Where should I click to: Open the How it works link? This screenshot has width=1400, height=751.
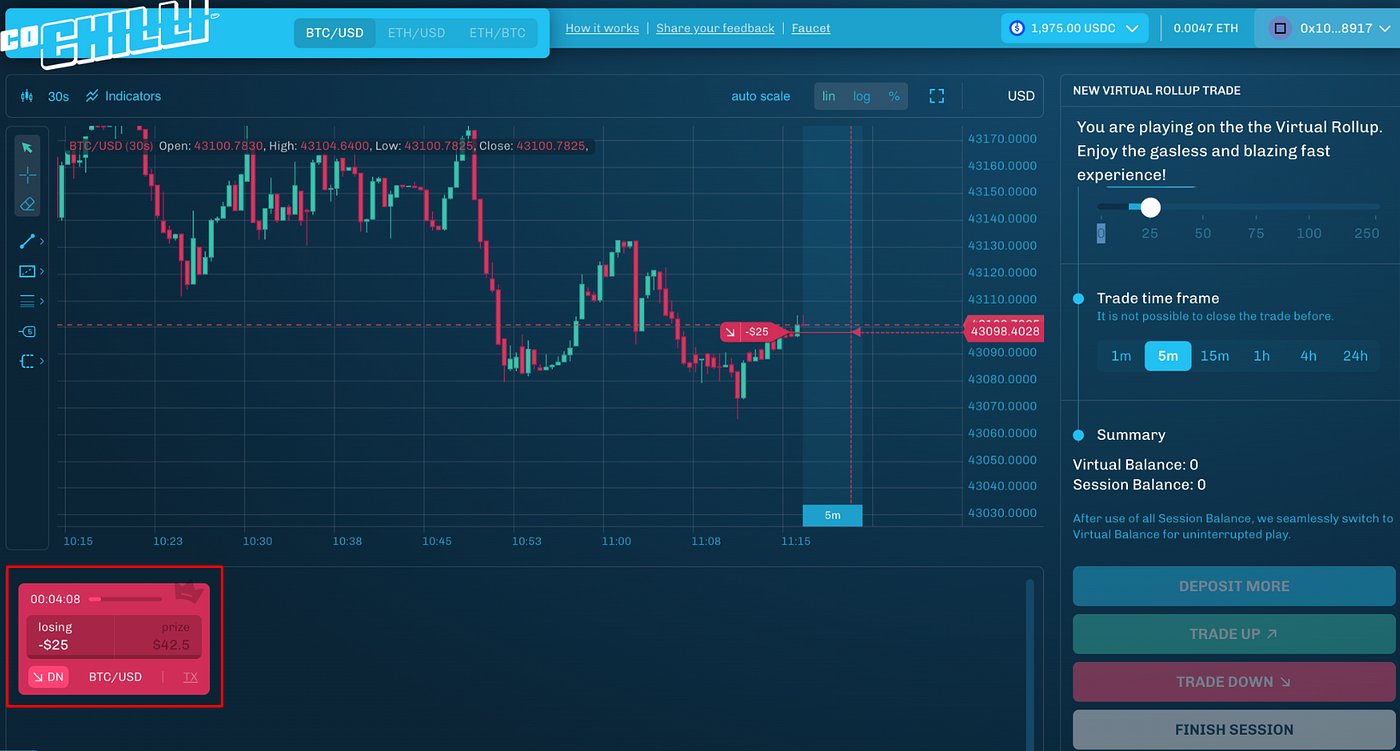point(602,28)
